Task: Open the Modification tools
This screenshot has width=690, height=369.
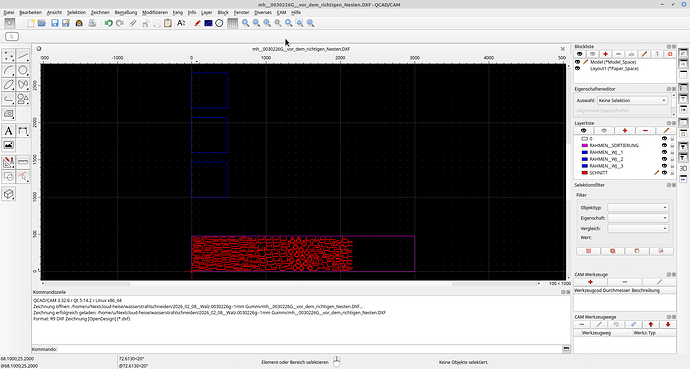Action: [x=8, y=162]
